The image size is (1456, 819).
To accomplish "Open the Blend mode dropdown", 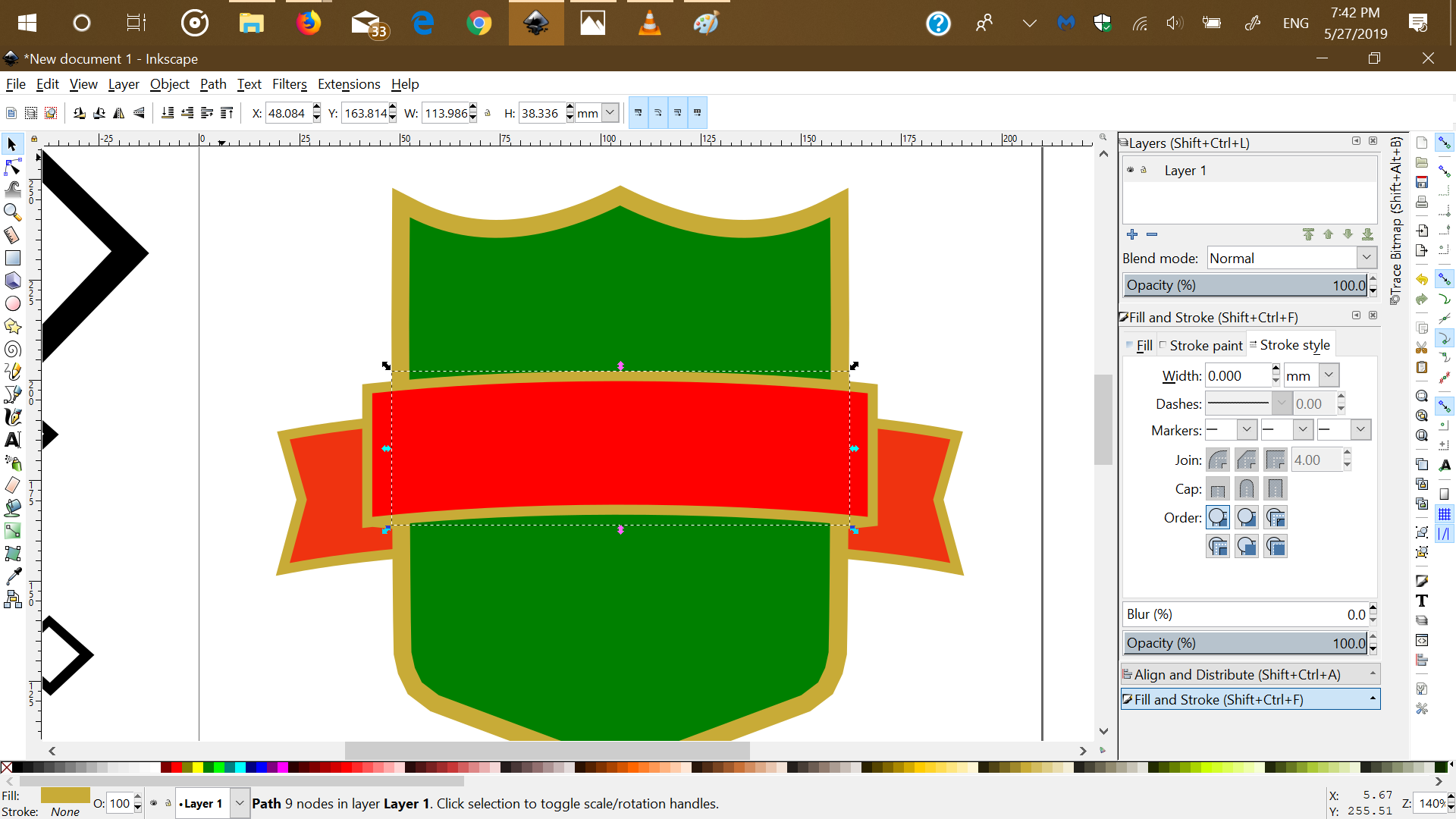I will (x=1367, y=258).
